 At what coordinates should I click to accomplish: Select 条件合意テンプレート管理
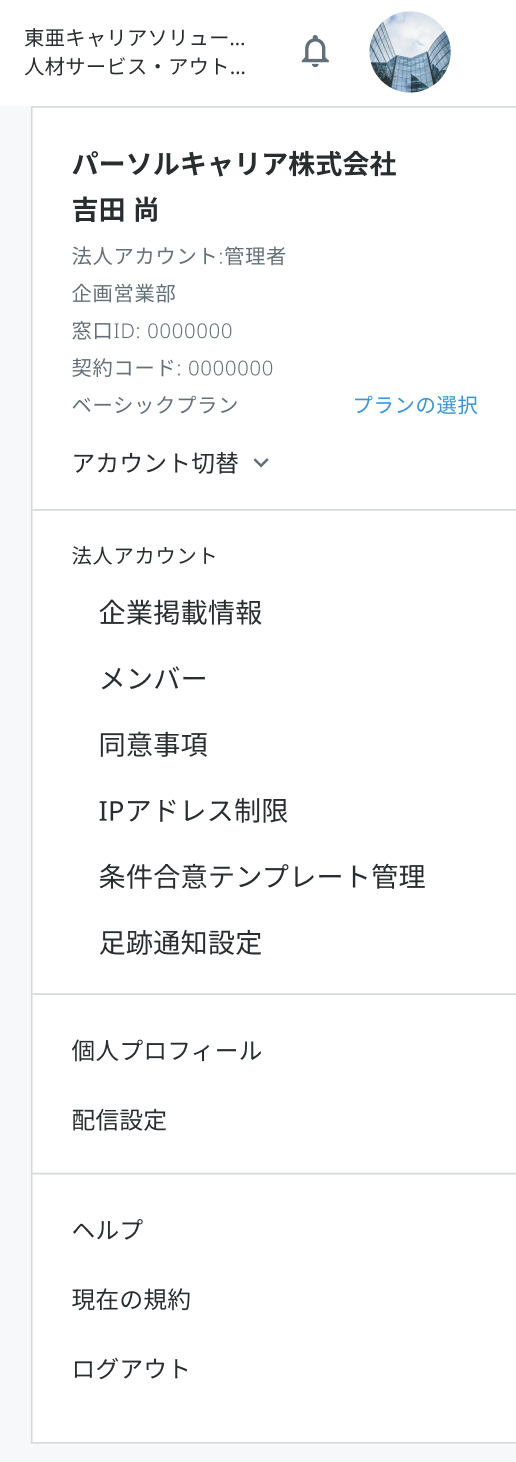262,877
